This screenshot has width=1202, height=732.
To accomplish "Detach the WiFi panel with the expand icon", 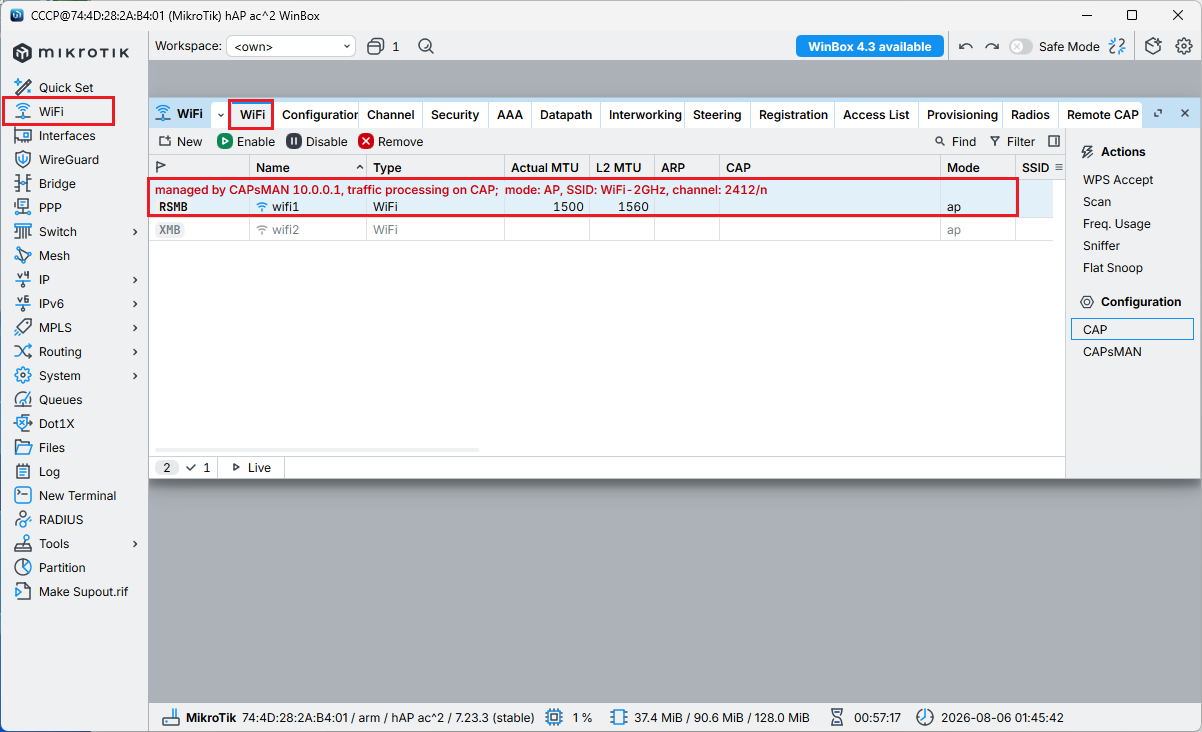I will coord(1158,114).
